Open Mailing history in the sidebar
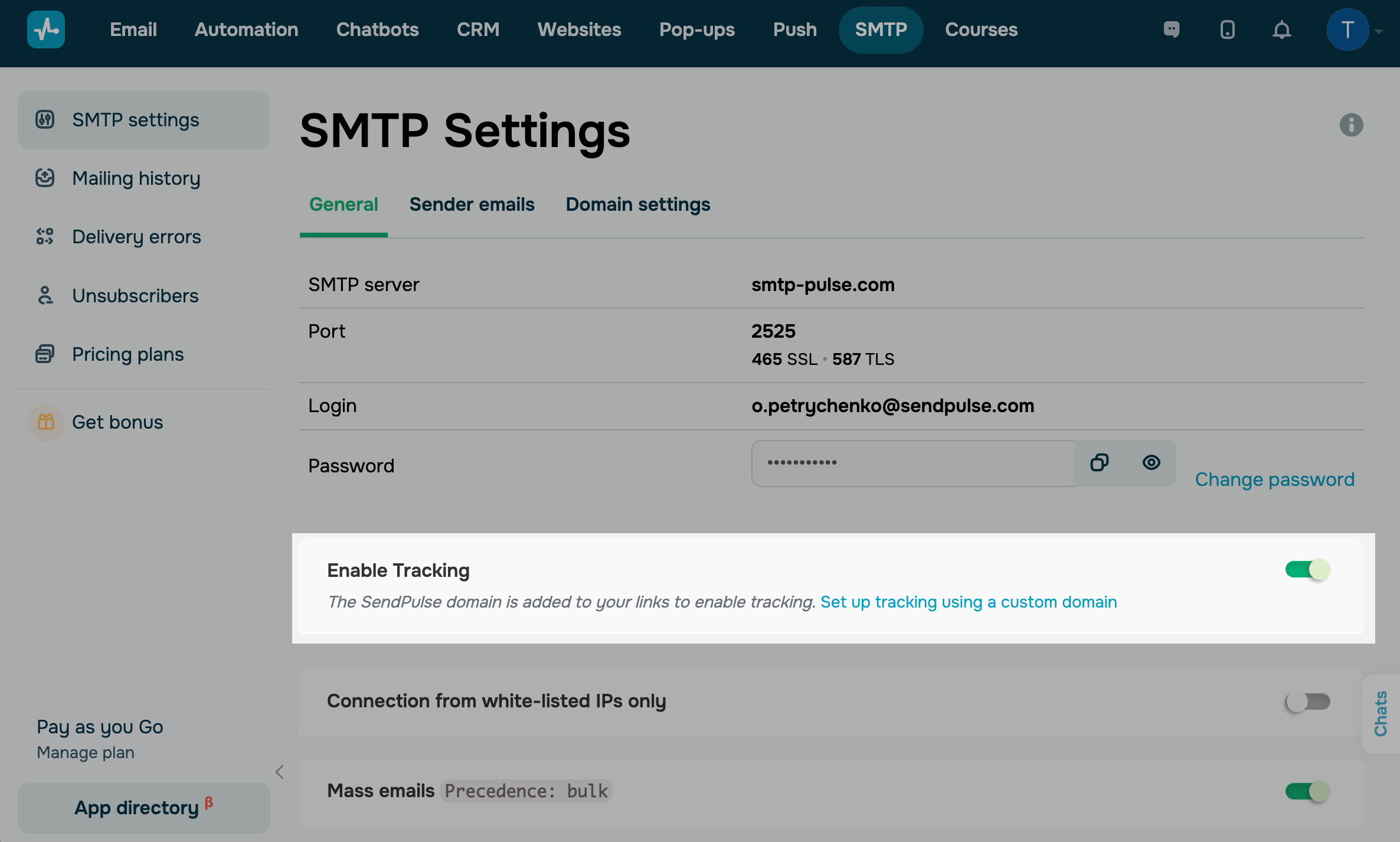This screenshot has width=1400, height=842. (136, 178)
